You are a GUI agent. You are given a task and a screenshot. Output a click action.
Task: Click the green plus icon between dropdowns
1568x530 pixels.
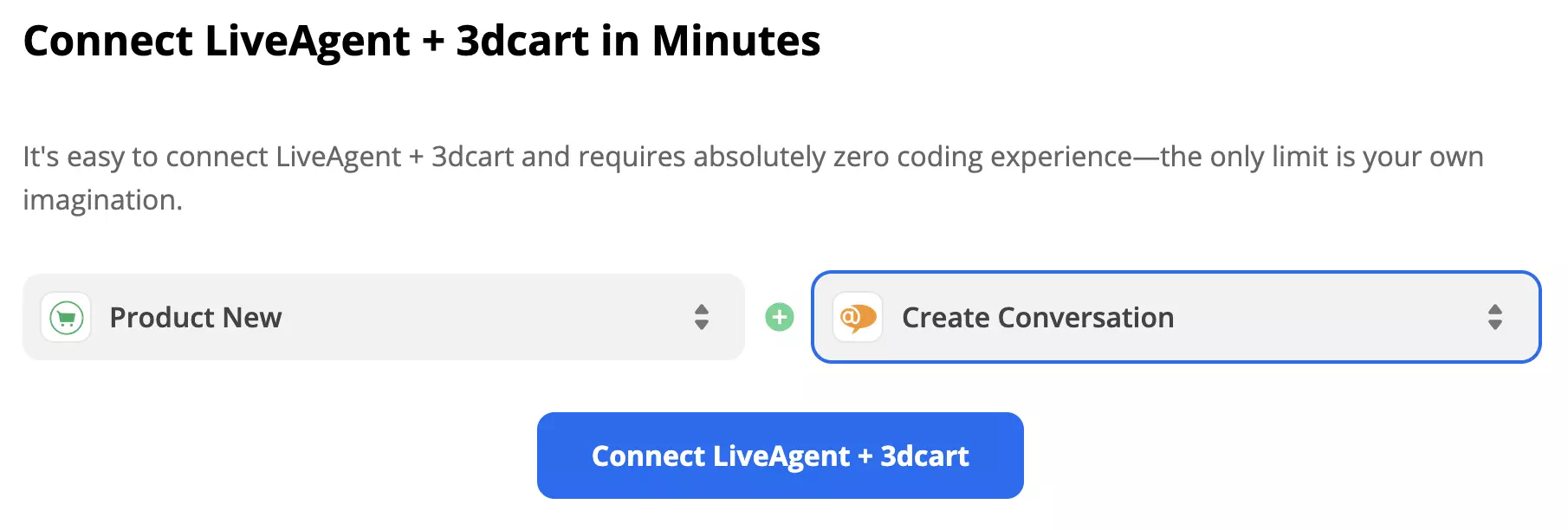coord(781,317)
